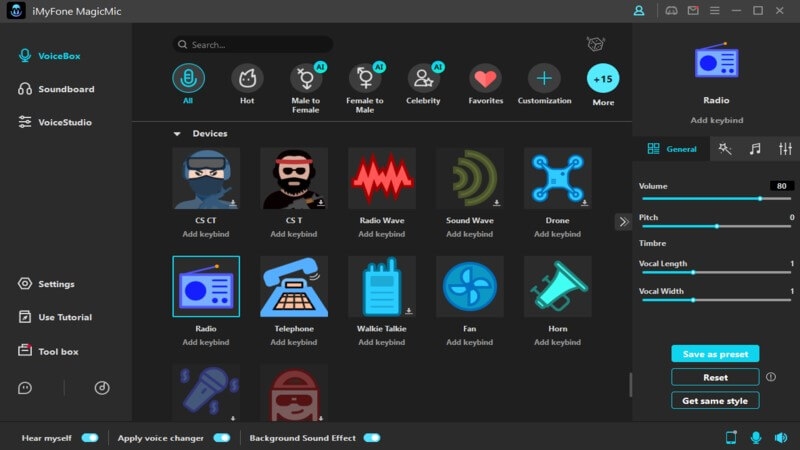Collapse the Devices section
Viewport: 800px width, 450px height.
point(177,134)
